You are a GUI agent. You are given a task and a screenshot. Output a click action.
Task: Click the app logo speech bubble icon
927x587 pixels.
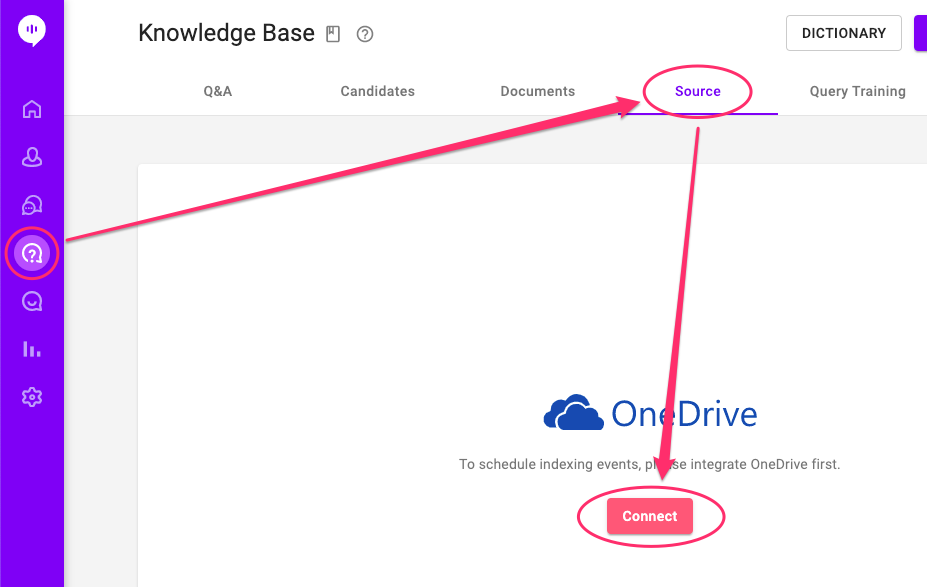point(32,30)
